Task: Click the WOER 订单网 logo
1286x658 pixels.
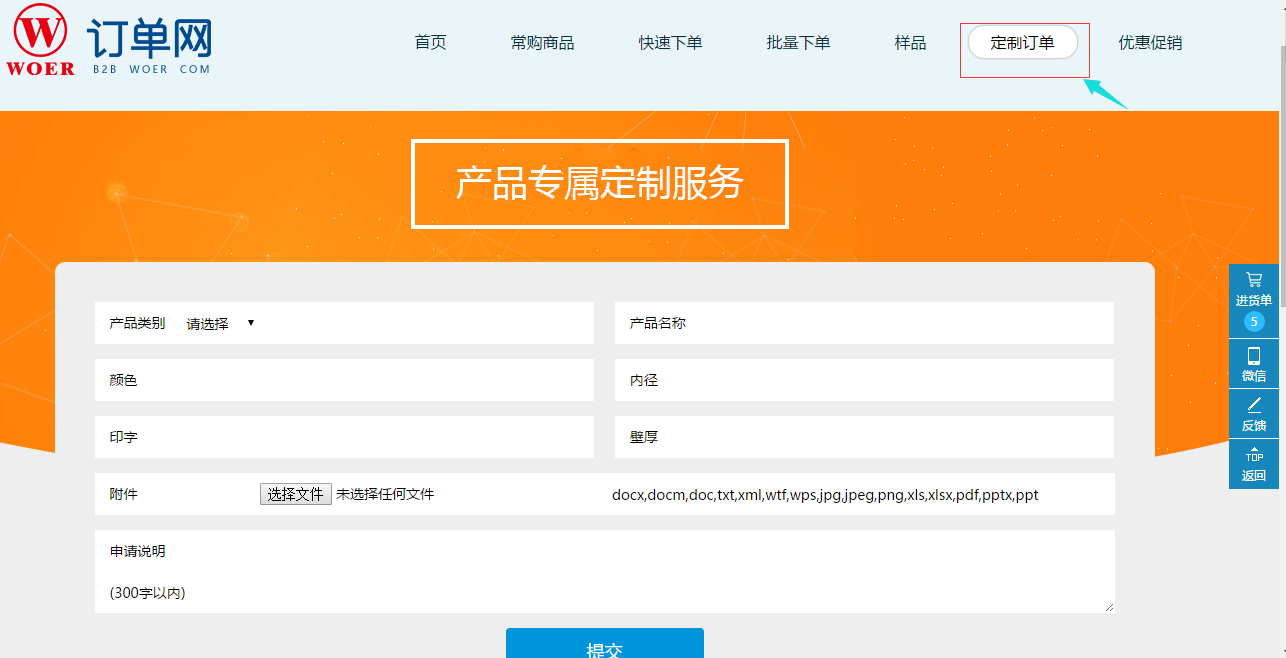Action: click(110, 42)
